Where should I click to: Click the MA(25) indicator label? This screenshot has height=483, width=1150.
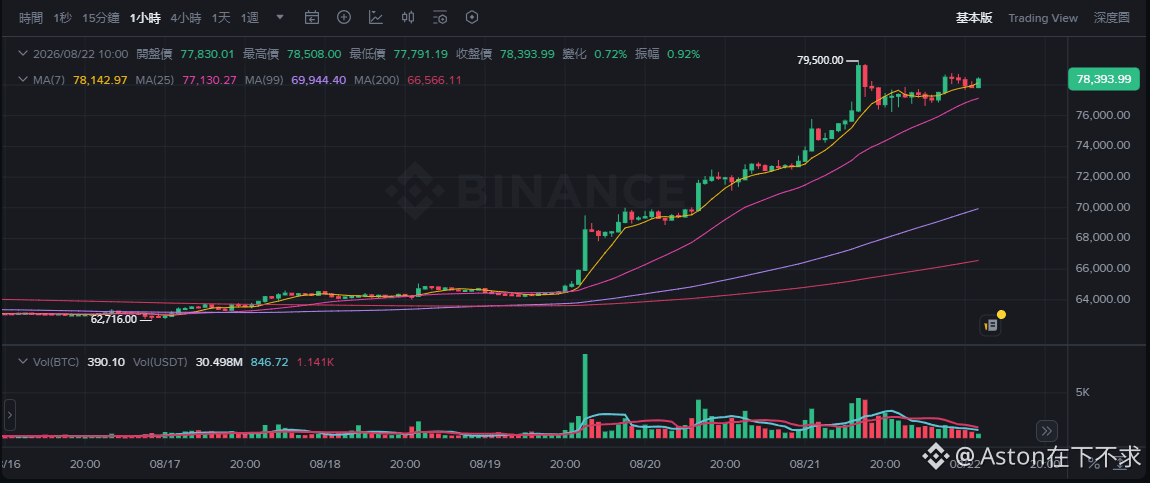155,79
